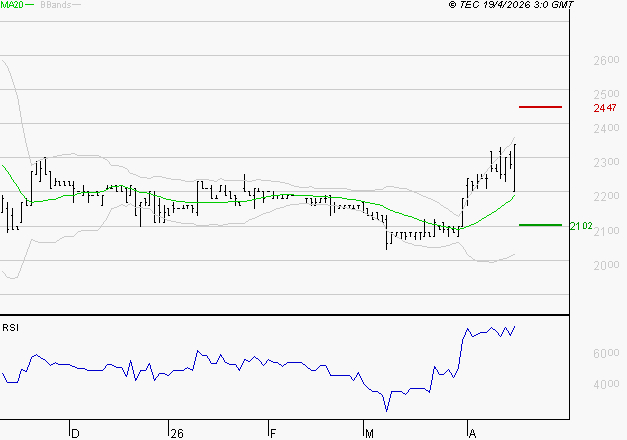Click the 2000 price axis label

[606, 266]
